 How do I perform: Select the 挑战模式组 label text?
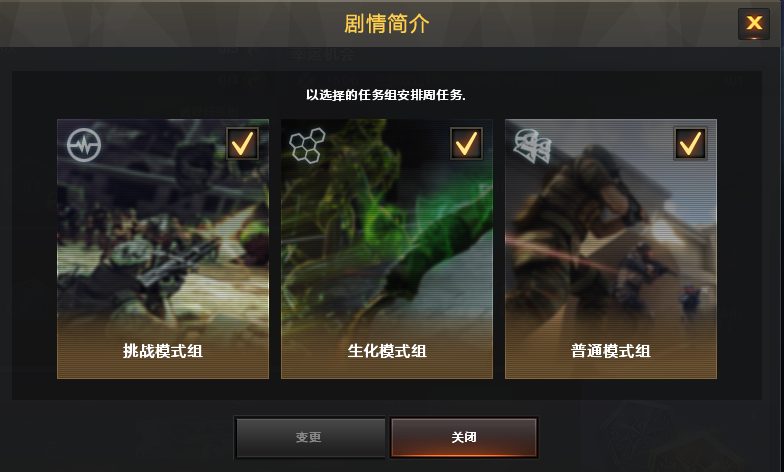[163, 351]
